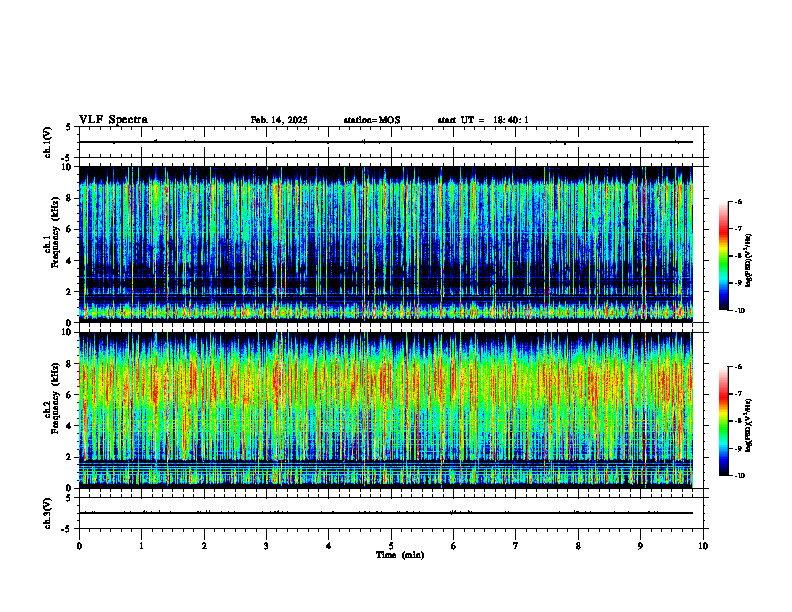Viewport: 792px width, 612px height.
Task: Click the "Time (min)" x-axis title
Action: pyautogui.click(x=400, y=555)
